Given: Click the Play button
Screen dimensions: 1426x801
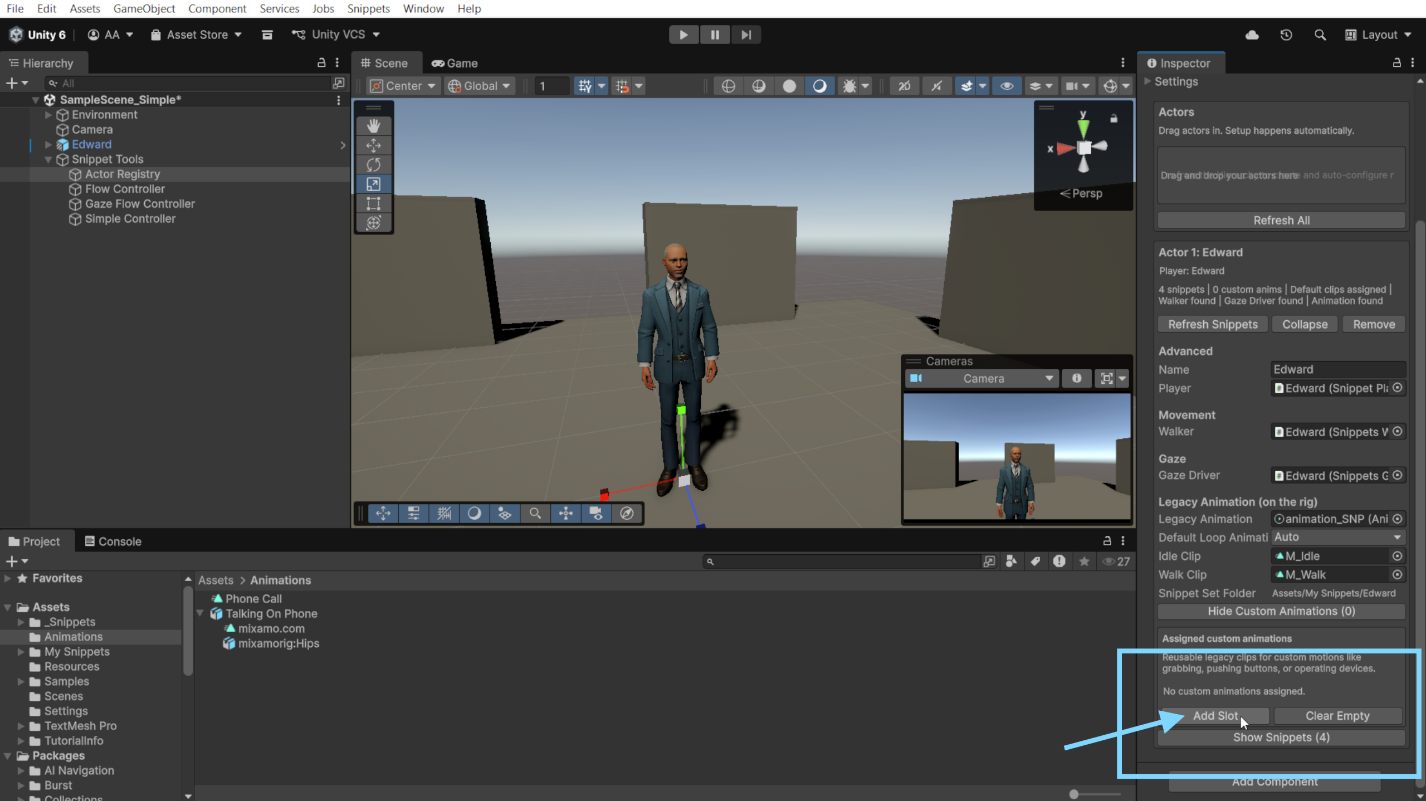Looking at the screenshot, I should click(x=683, y=35).
